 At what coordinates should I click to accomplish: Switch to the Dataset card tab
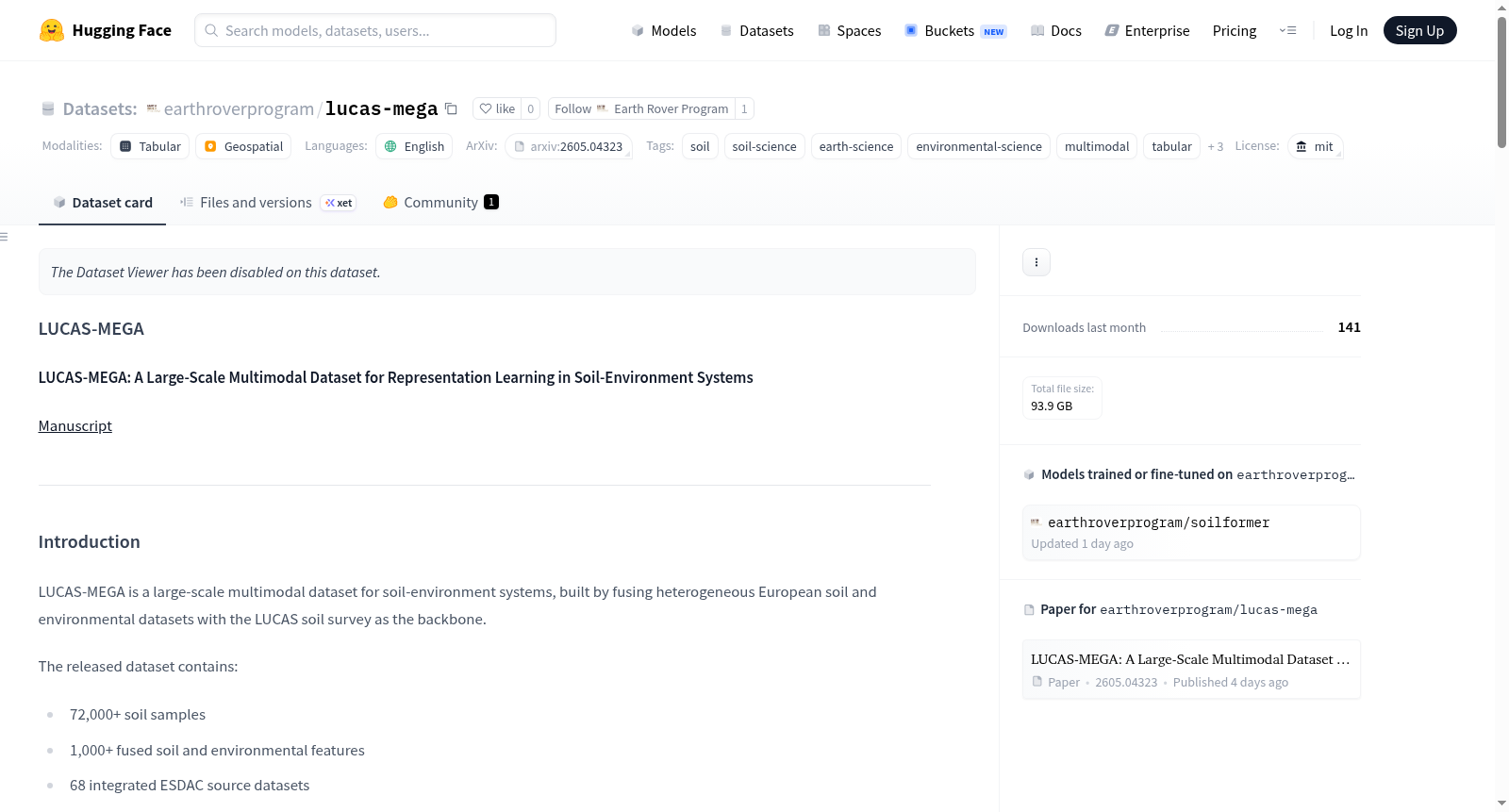click(102, 203)
